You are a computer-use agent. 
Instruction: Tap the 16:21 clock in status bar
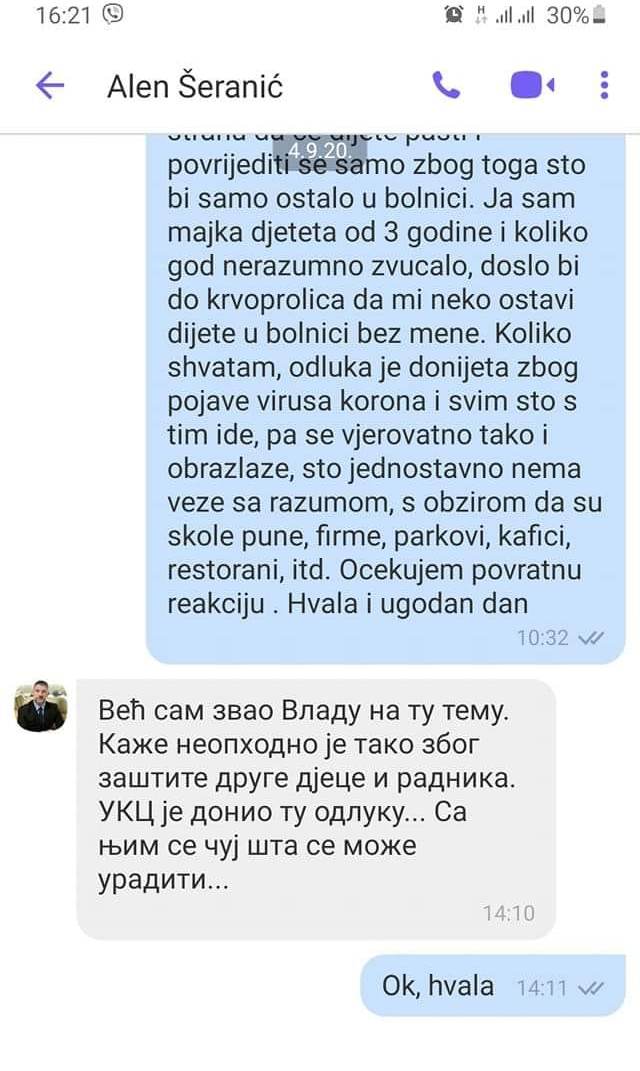(x=63, y=15)
